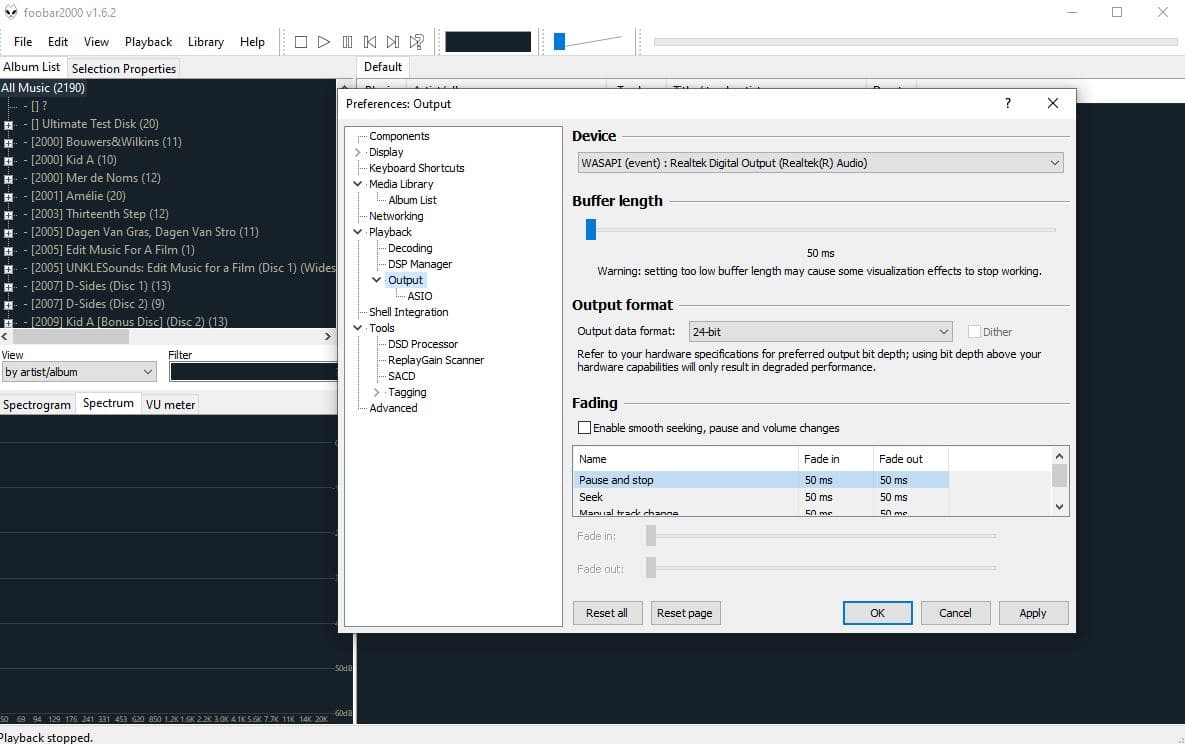Click the foobar2000 alien logo icon

pyautogui.click(x=11, y=12)
